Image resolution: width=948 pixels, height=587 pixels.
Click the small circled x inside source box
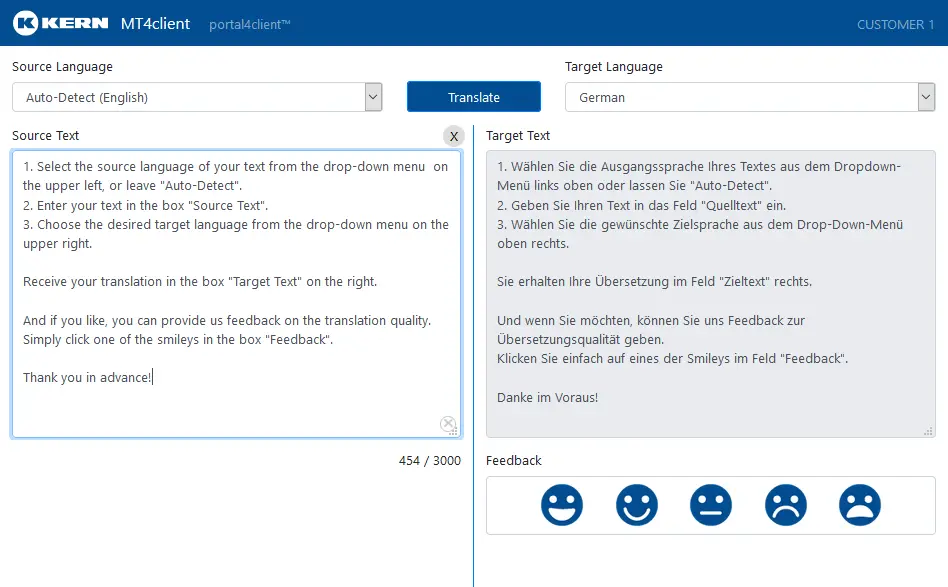point(448,424)
